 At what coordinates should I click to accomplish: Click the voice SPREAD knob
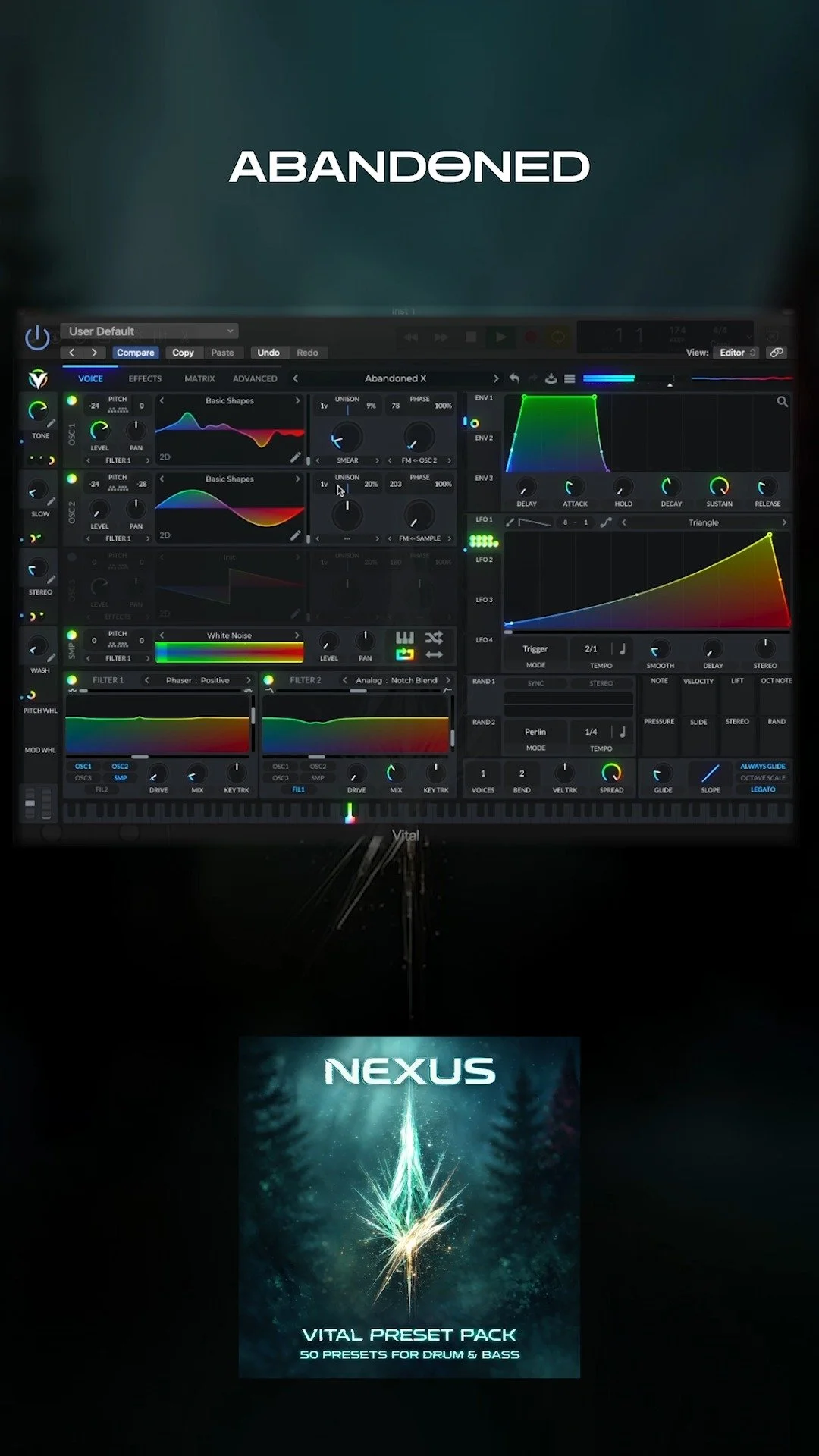click(x=611, y=773)
